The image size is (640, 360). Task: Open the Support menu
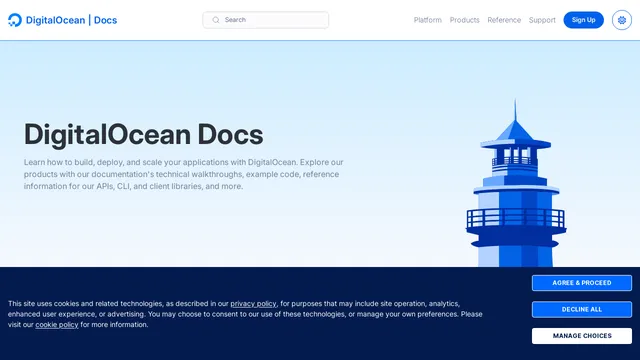point(542,20)
